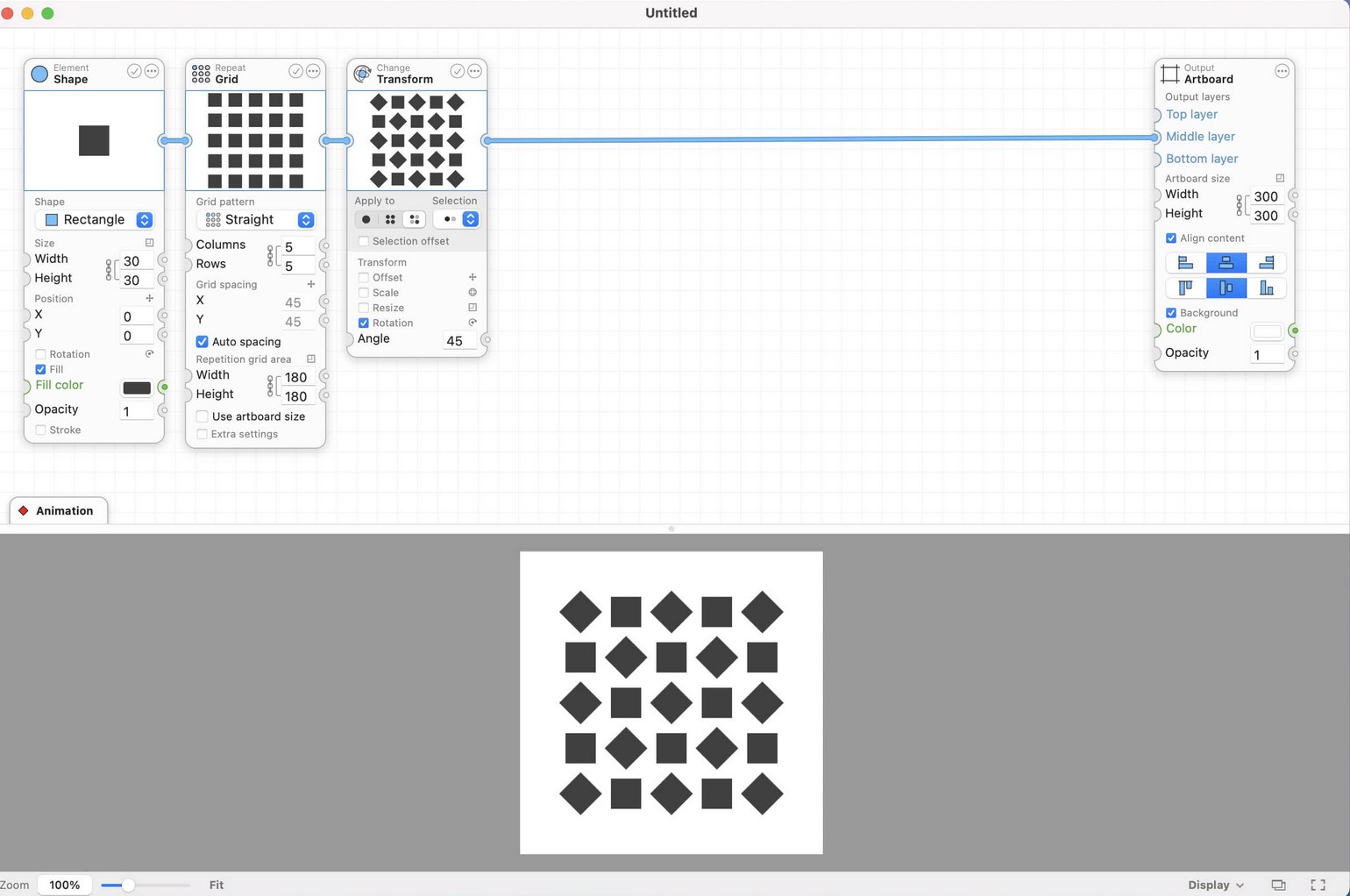
Task: Click the Artboard size link chain icon
Action: 1240,205
